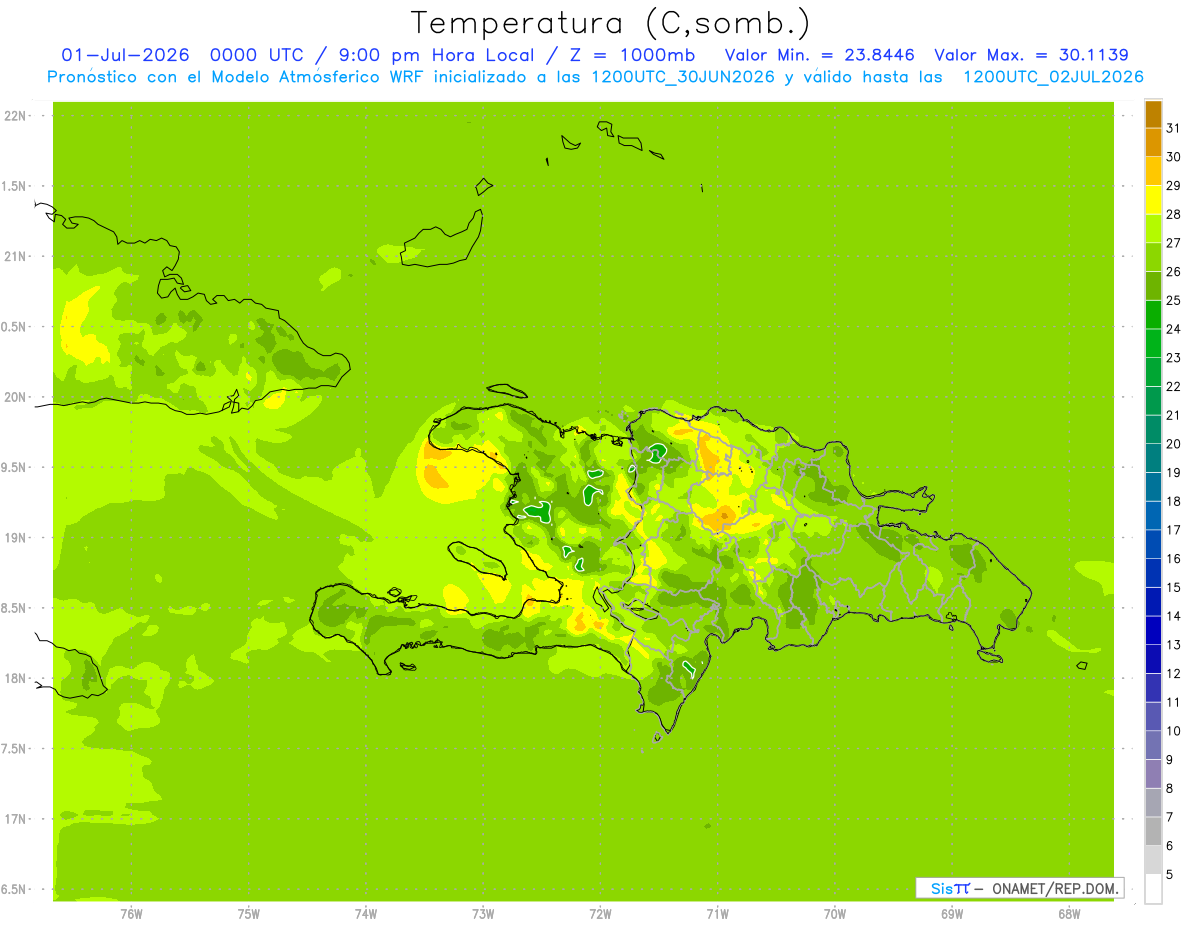The height and width of the screenshot is (927, 1200).
Task: Click legend value 10
Action: pos(1173,730)
